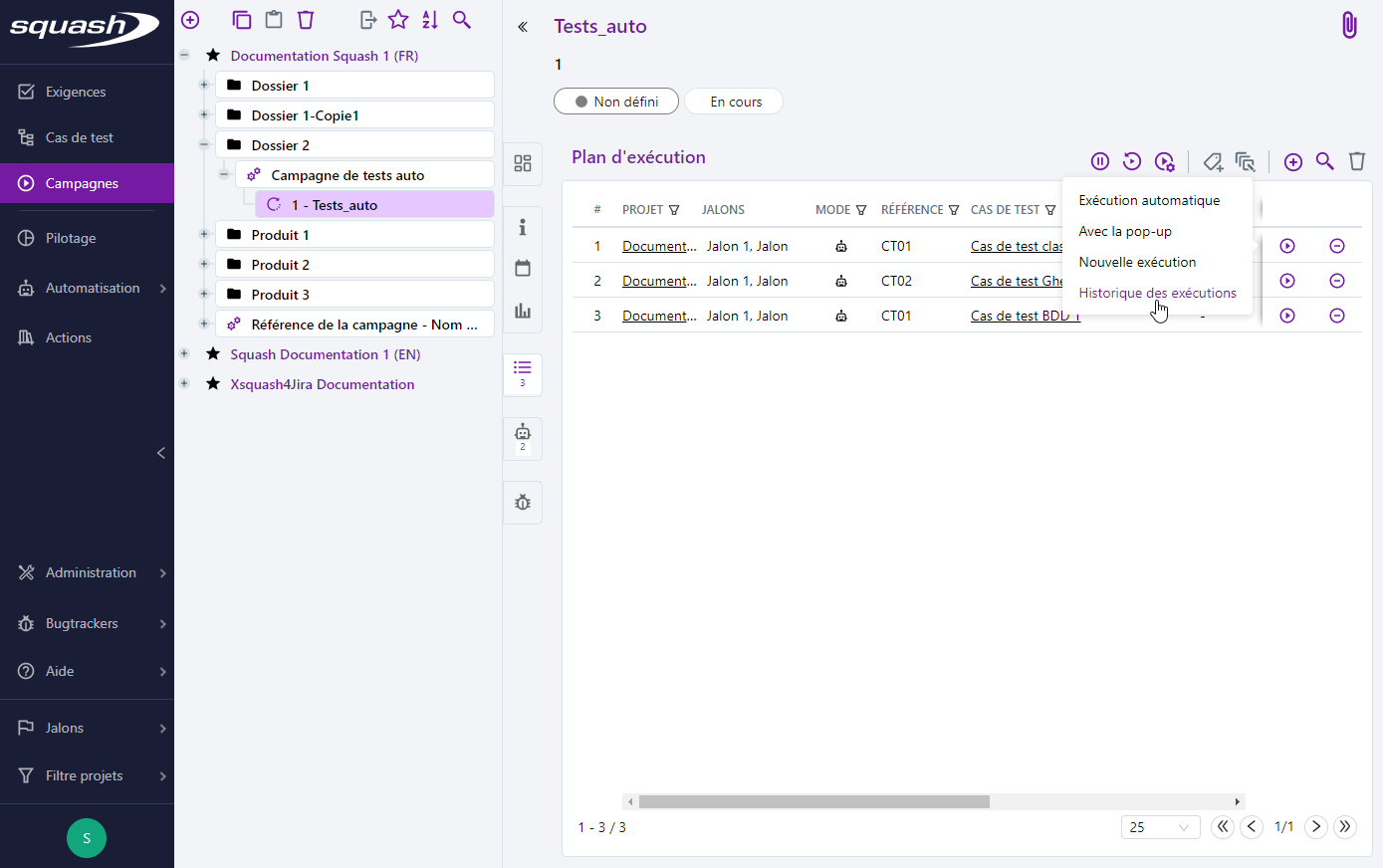Open the statistics bar chart panel
The image size is (1383, 868).
[523, 311]
